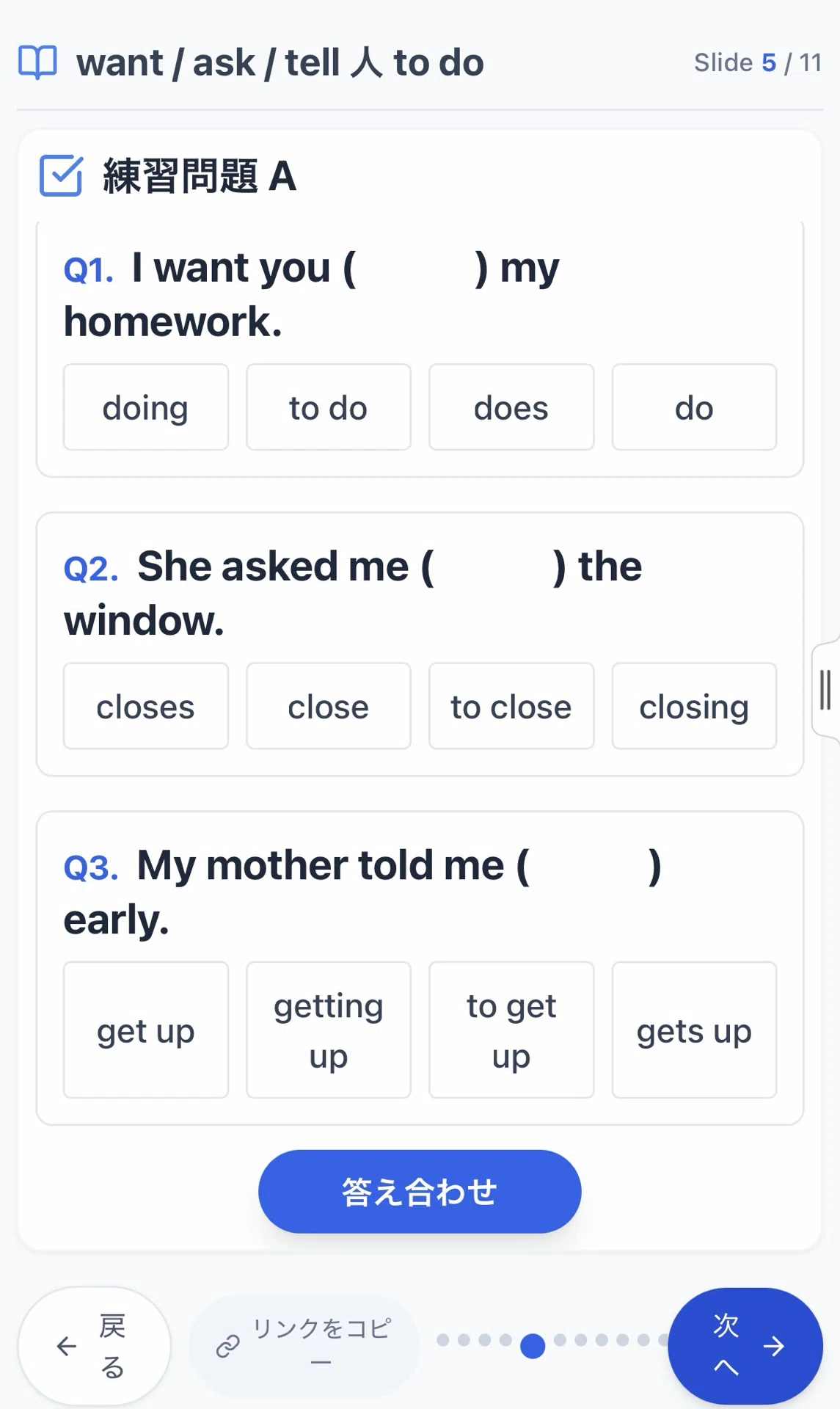Copy the link via リンクをコピー button
Screen dimensions: 840x1409
pos(304,1346)
